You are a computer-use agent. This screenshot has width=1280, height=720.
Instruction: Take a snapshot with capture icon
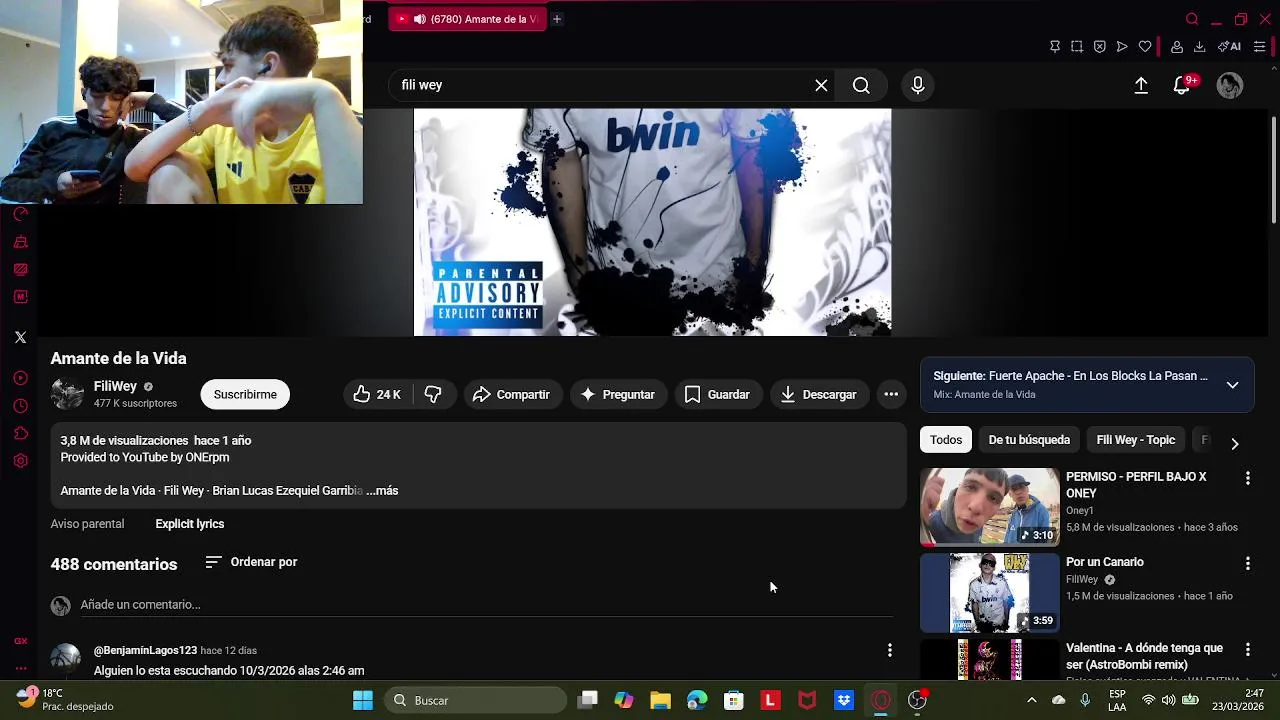point(1077,46)
